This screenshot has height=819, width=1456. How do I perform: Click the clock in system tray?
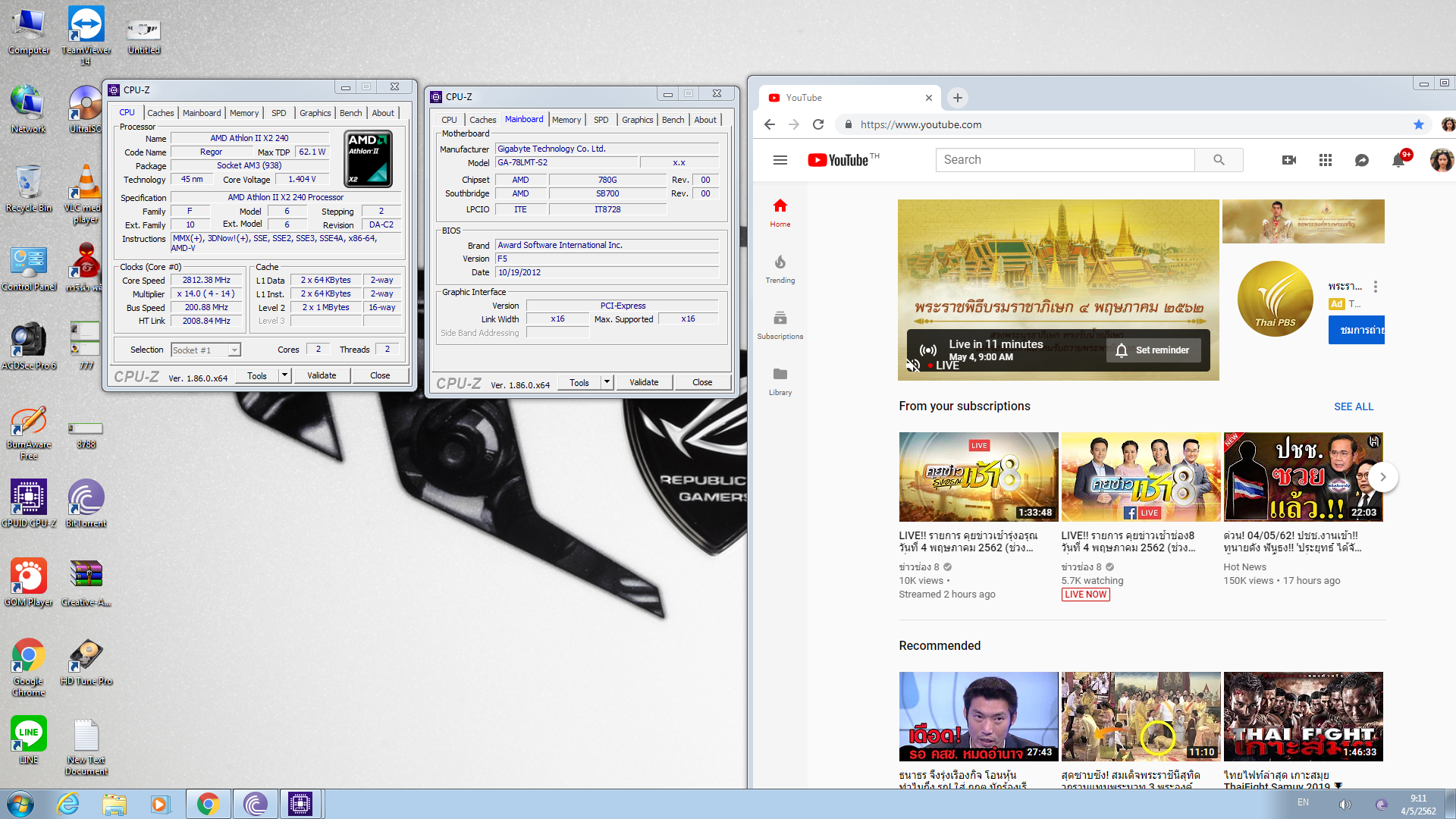1418,805
